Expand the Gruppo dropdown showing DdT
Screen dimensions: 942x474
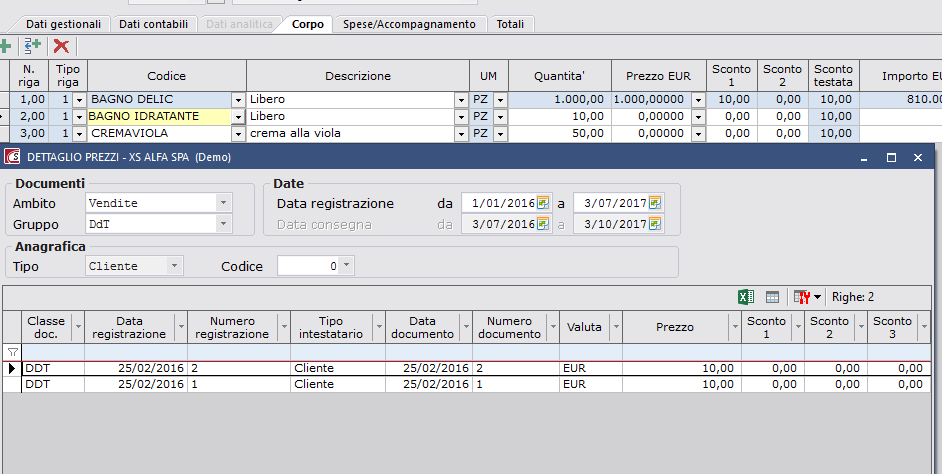pyautogui.click(x=222, y=224)
